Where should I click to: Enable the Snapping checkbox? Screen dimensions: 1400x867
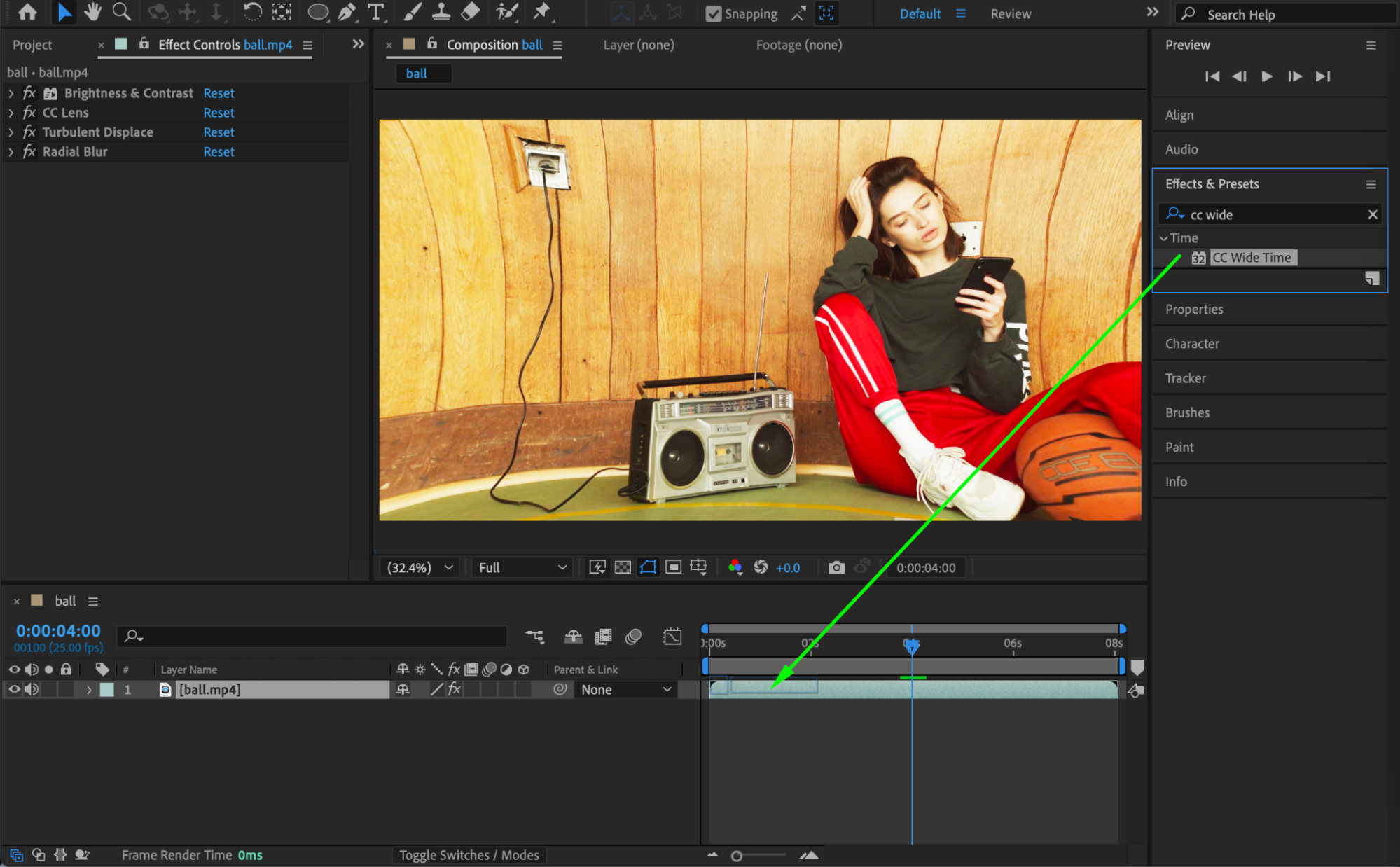coord(713,14)
